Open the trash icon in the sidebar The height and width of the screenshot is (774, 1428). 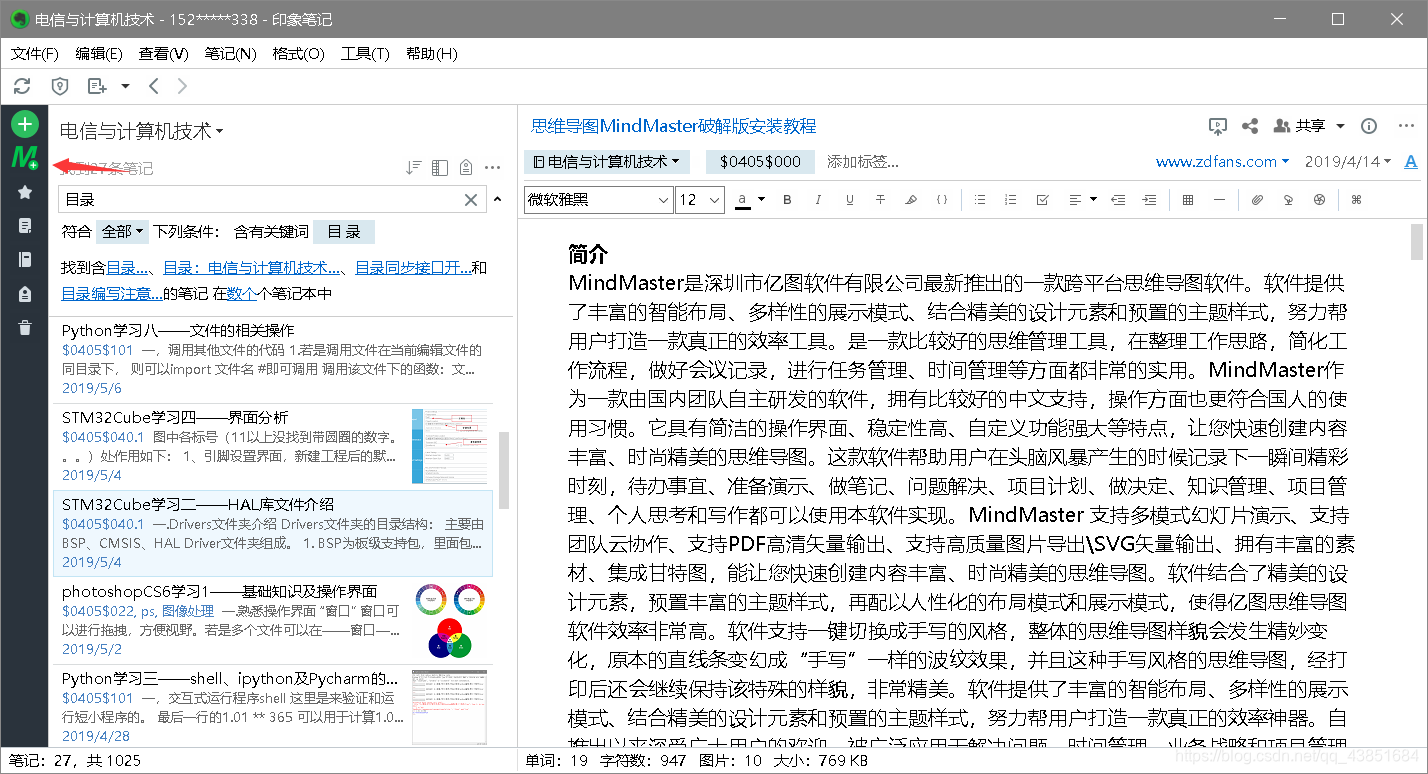[x=25, y=328]
